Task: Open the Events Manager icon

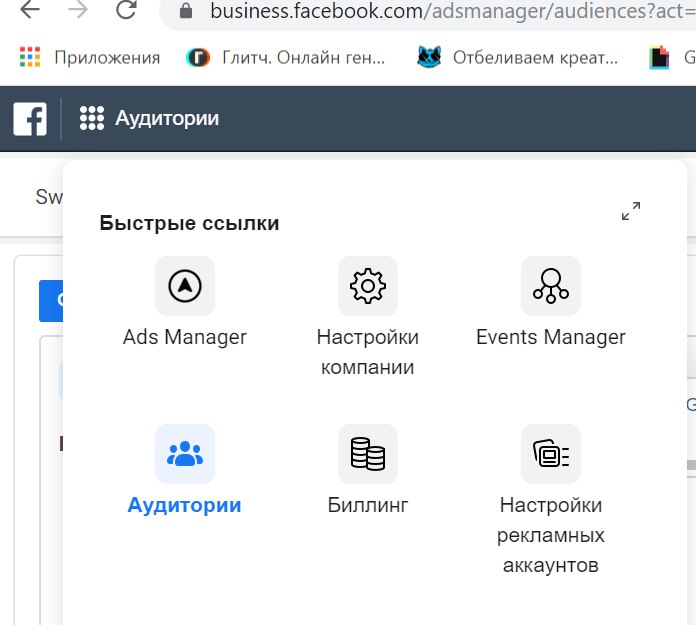Action: tap(550, 286)
